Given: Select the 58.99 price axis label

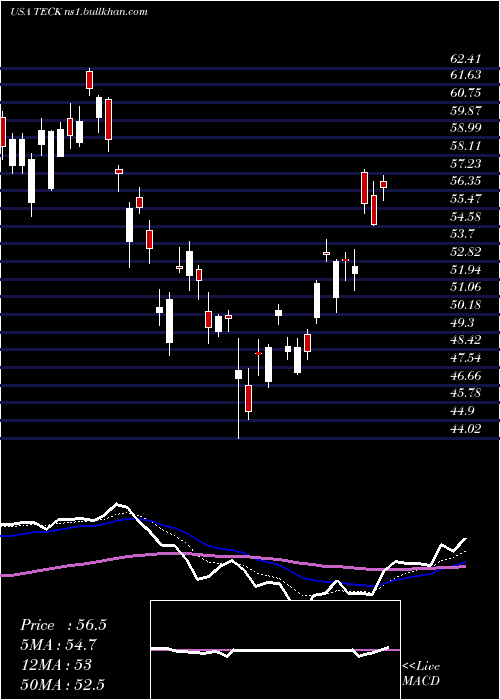Looking at the screenshot, I should [465, 128].
